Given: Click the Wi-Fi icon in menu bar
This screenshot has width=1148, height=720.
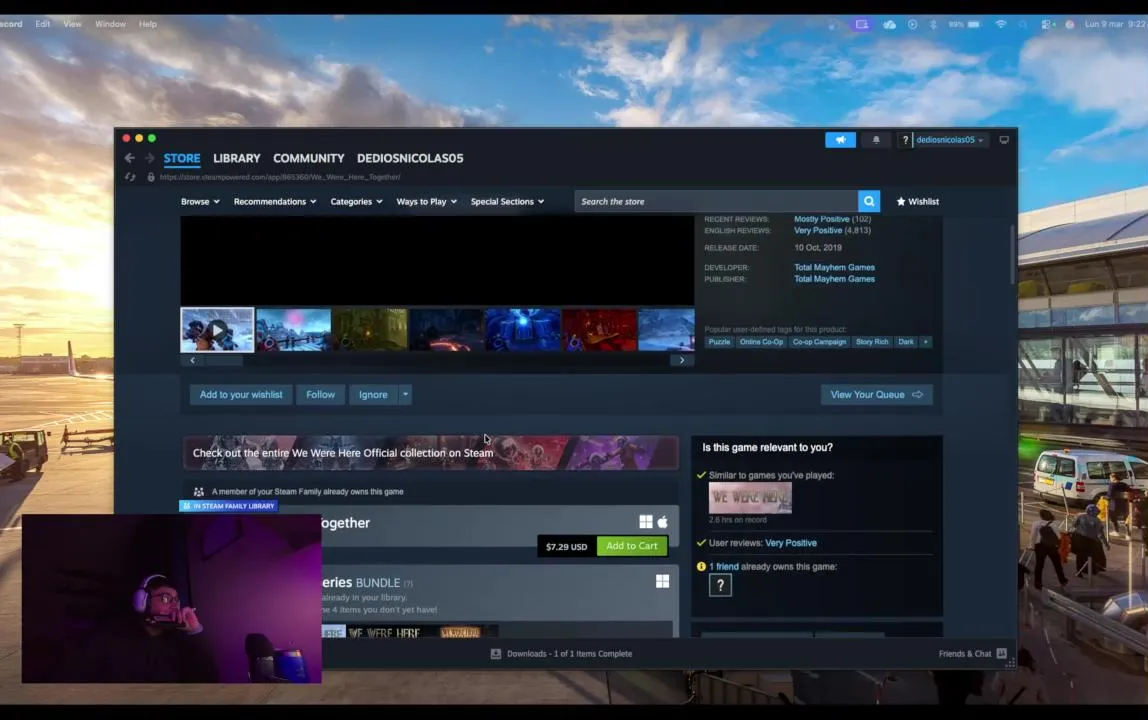Looking at the screenshot, I should pyautogui.click(x=1000, y=24).
